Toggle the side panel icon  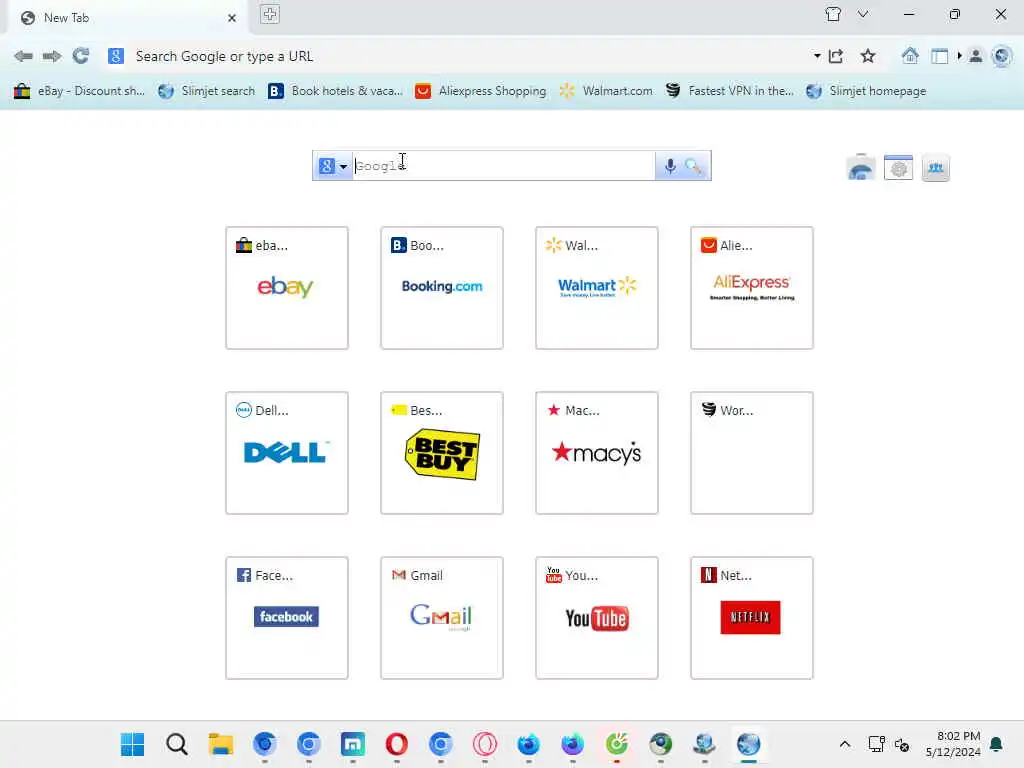(939, 57)
